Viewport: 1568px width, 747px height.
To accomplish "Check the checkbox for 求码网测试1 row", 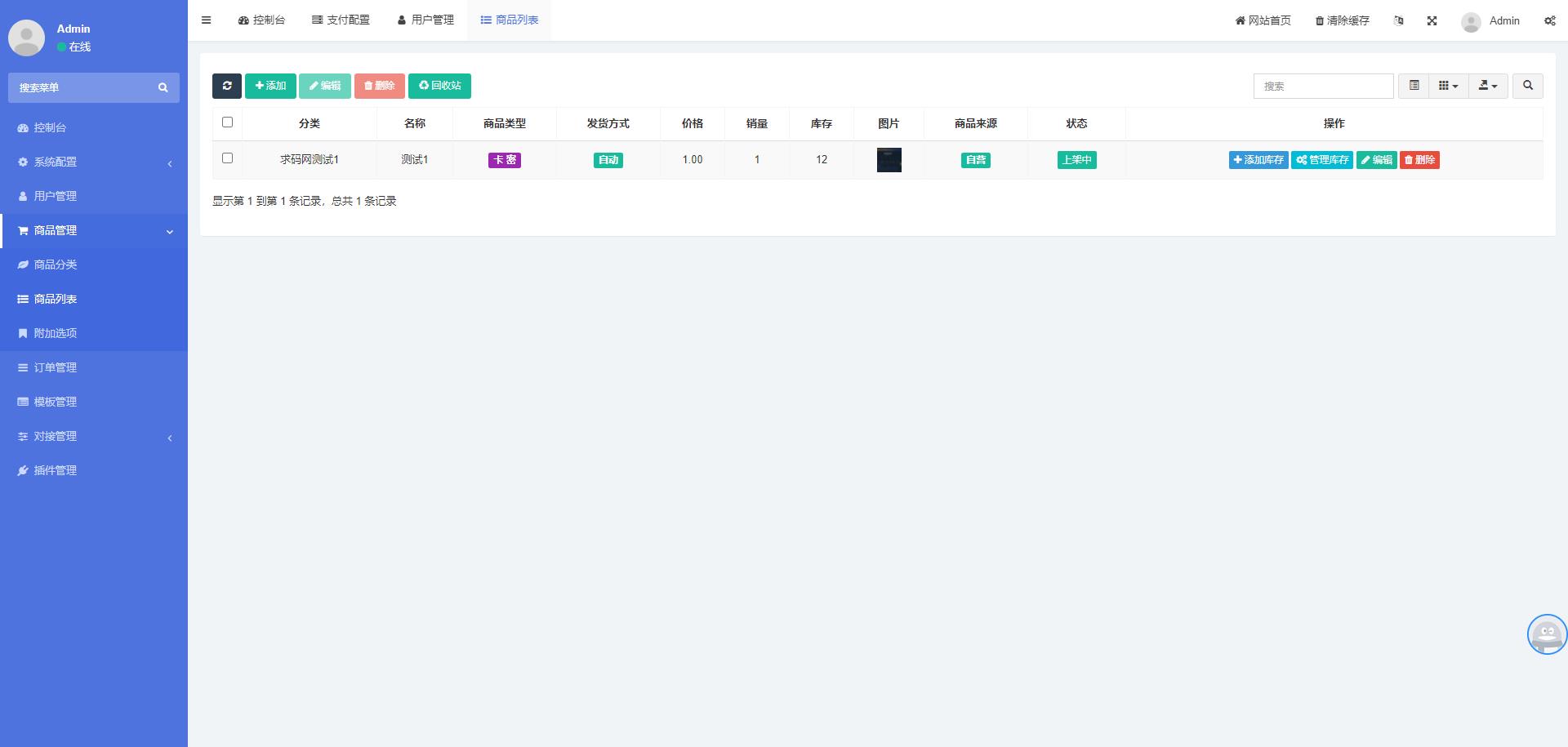I will click(228, 158).
